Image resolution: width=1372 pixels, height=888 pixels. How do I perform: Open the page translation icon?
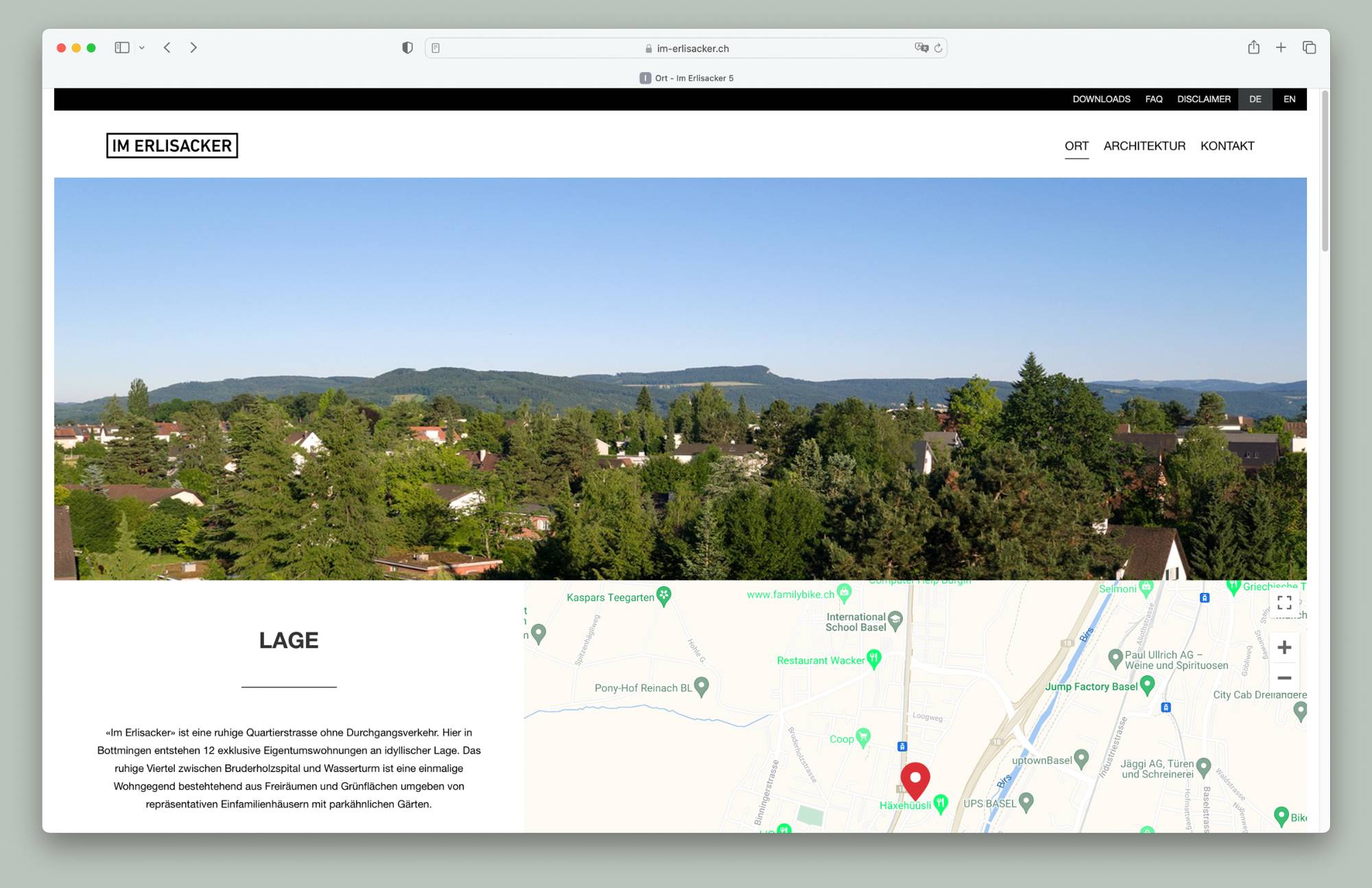point(921,48)
